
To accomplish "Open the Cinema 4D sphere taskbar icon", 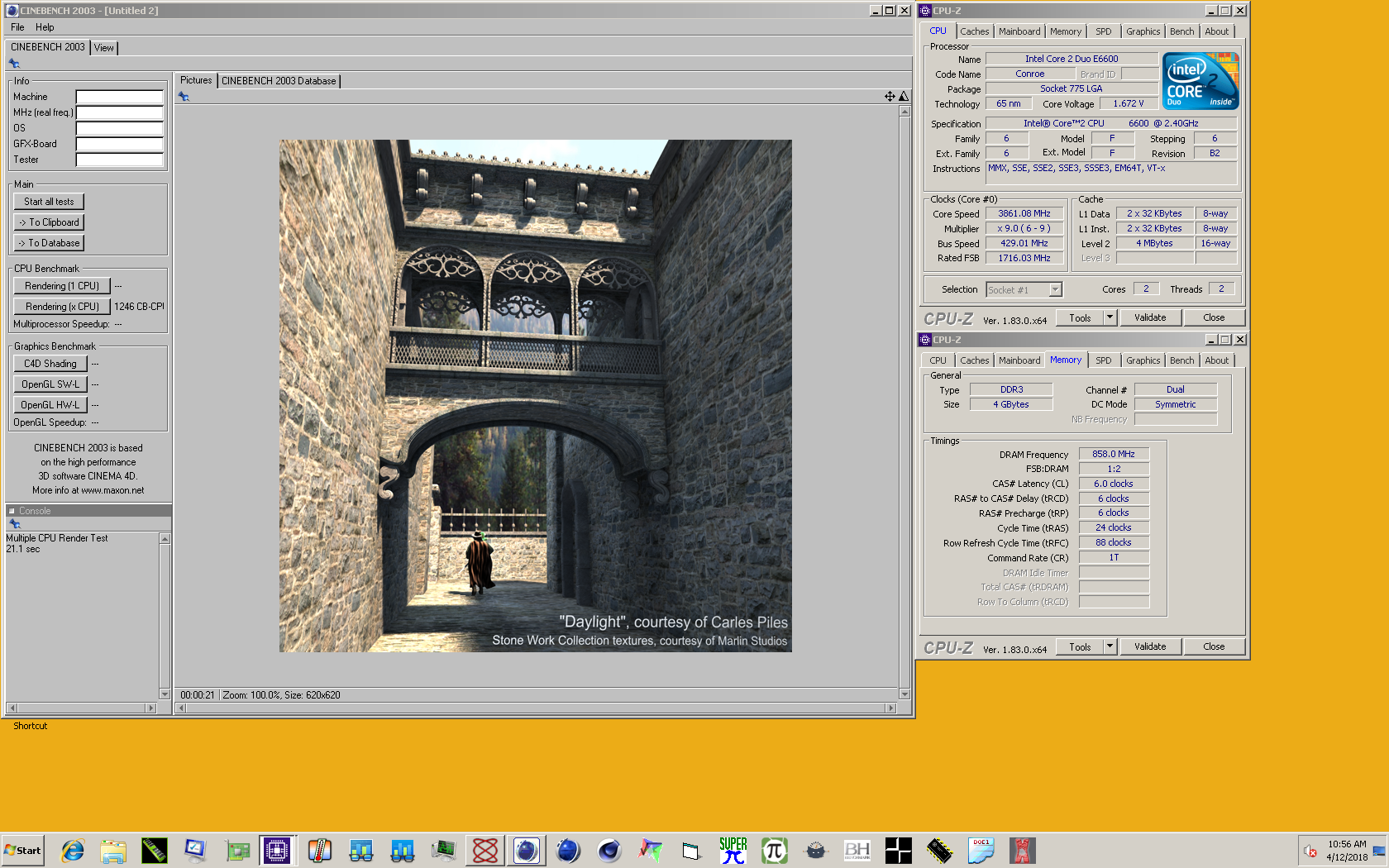I will (609, 850).
